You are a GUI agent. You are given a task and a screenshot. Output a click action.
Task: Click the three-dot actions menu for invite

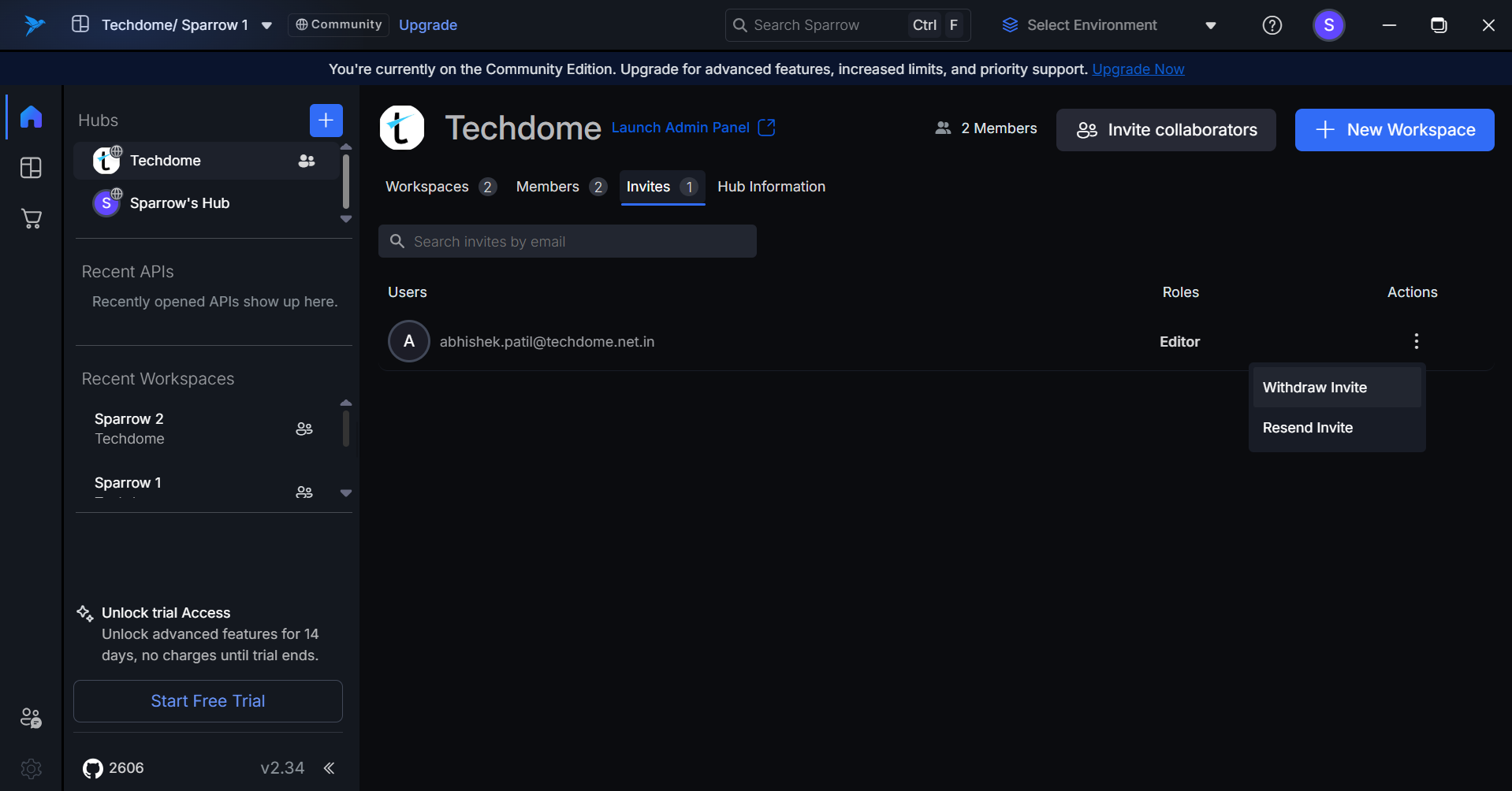(x=1416, y=341)
